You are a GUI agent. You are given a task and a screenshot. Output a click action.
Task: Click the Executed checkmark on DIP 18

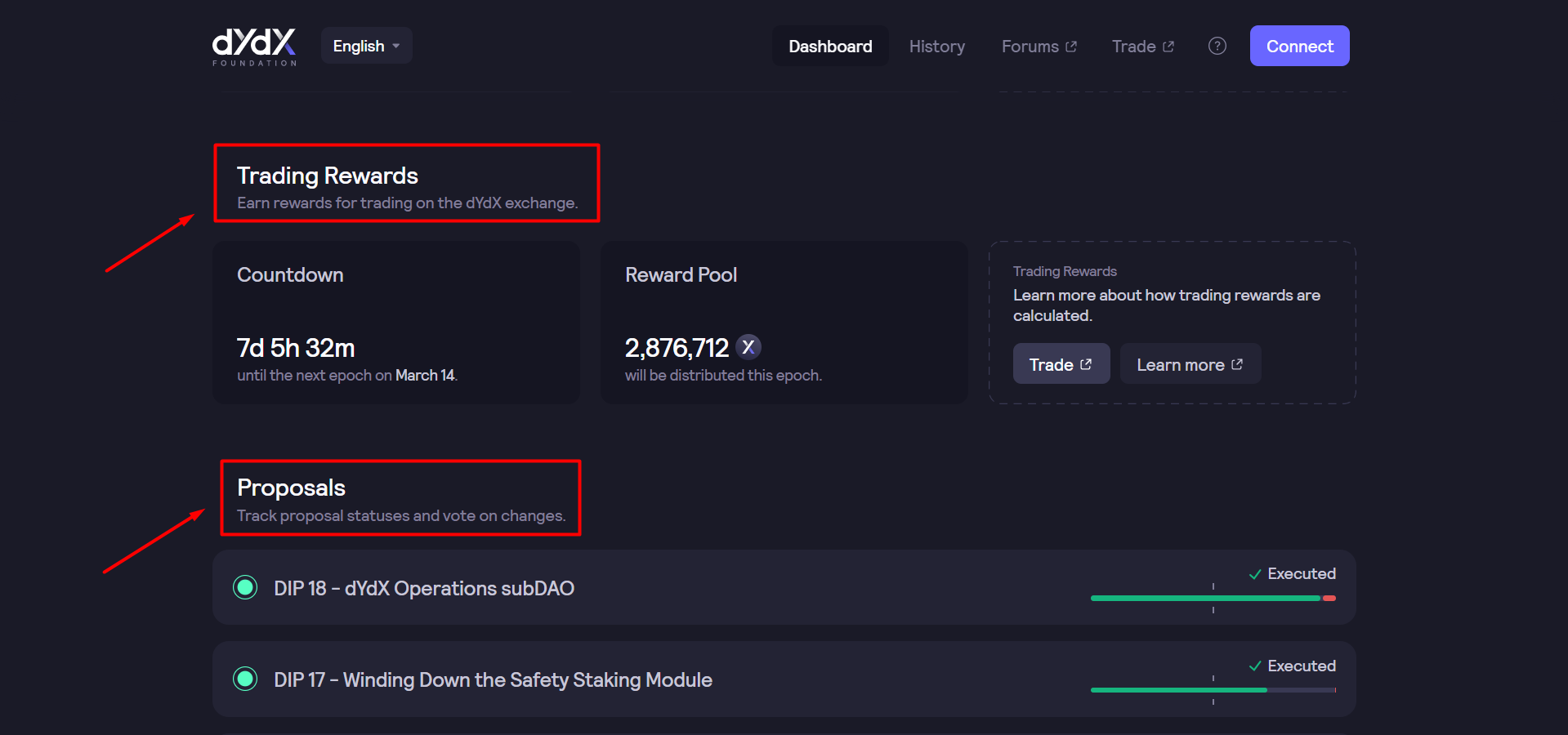click(x=1255, y=574)
